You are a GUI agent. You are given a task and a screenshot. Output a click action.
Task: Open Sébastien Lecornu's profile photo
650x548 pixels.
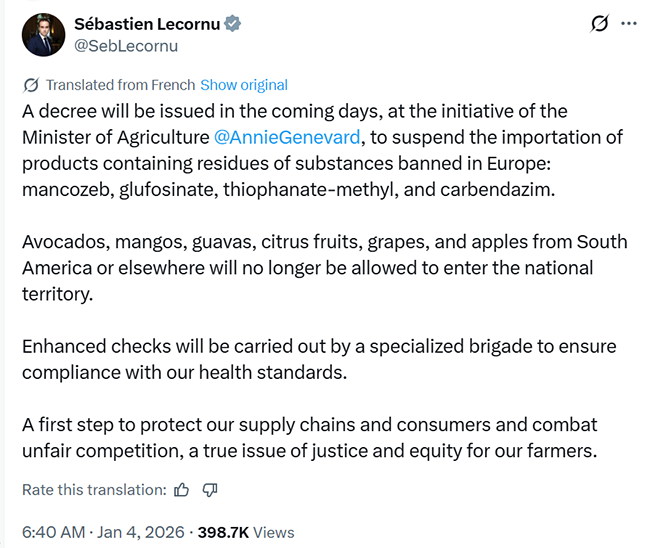coord(43,34)
